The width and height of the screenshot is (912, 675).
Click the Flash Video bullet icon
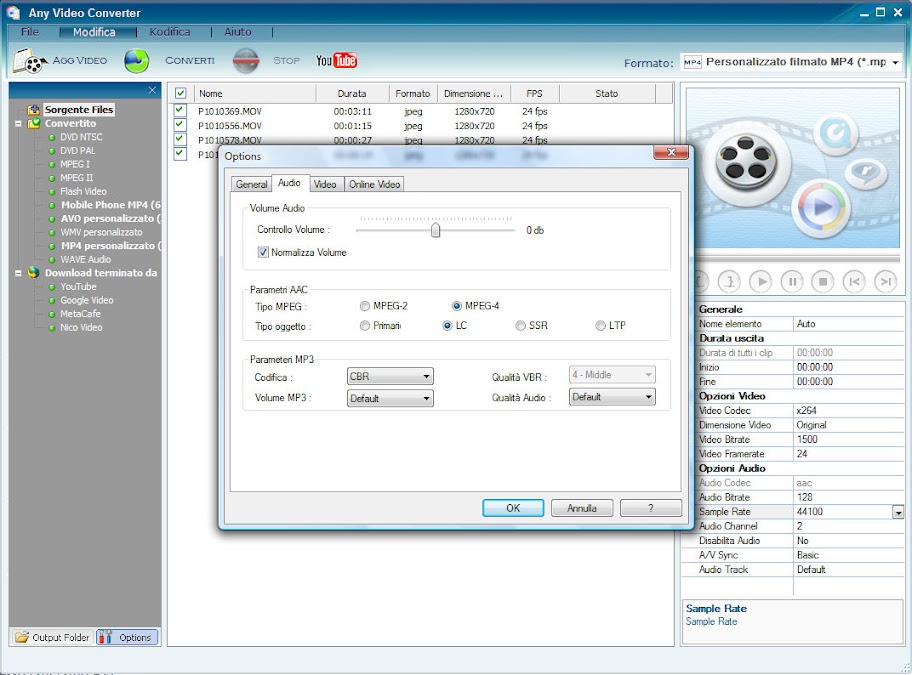(52, 191)
